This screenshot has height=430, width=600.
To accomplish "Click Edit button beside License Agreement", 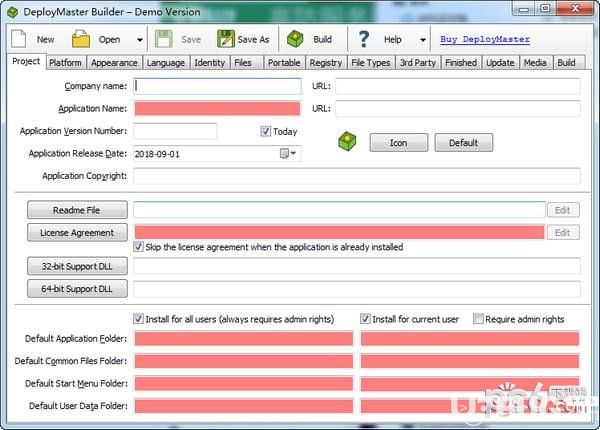I will (x=563, y=233).
